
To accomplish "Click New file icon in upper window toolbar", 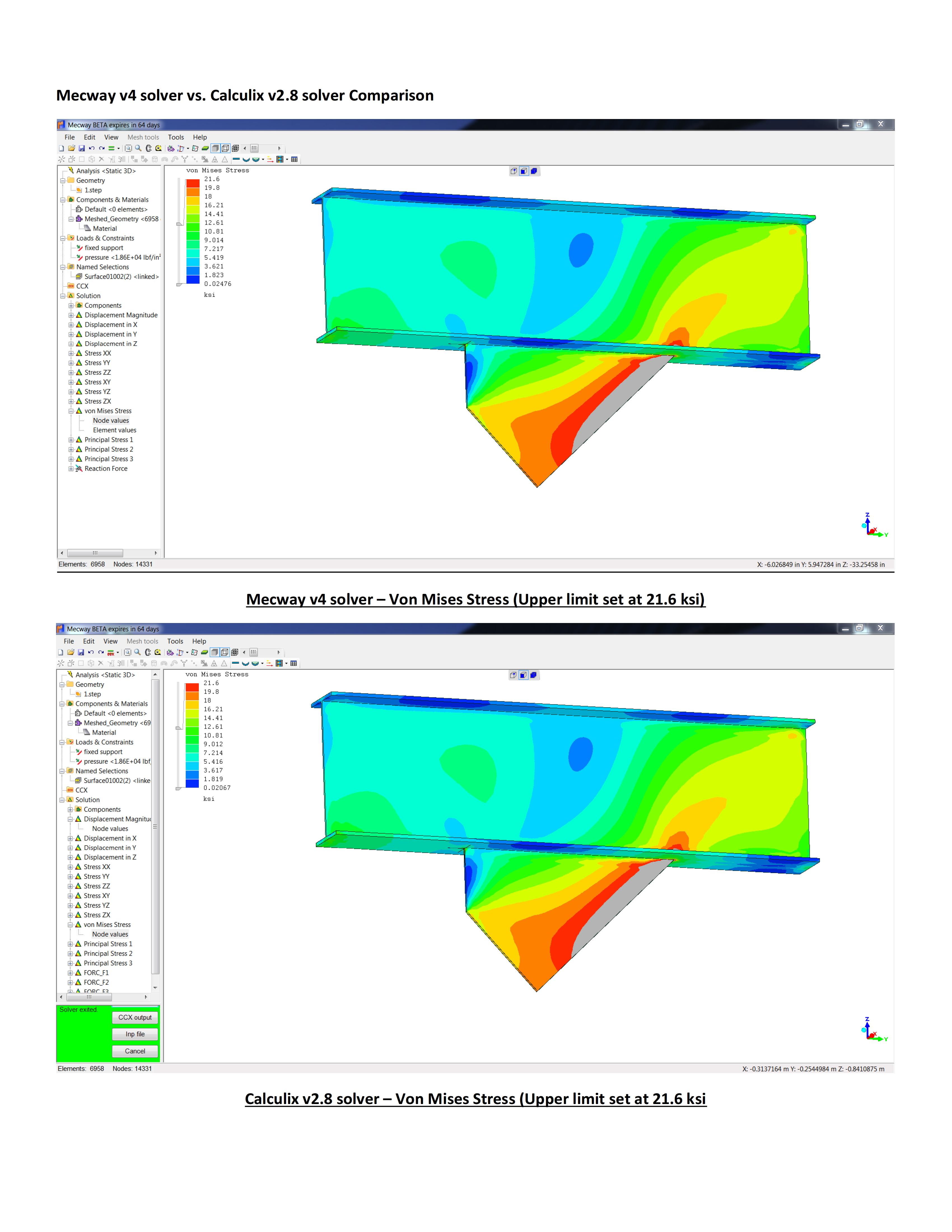I will tap(62, 148).
